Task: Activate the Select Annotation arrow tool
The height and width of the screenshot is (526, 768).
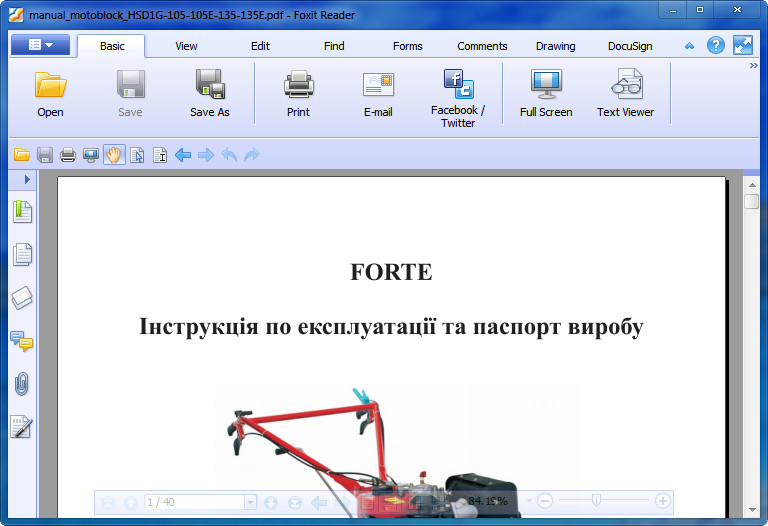Action: [x=137, y=155]
